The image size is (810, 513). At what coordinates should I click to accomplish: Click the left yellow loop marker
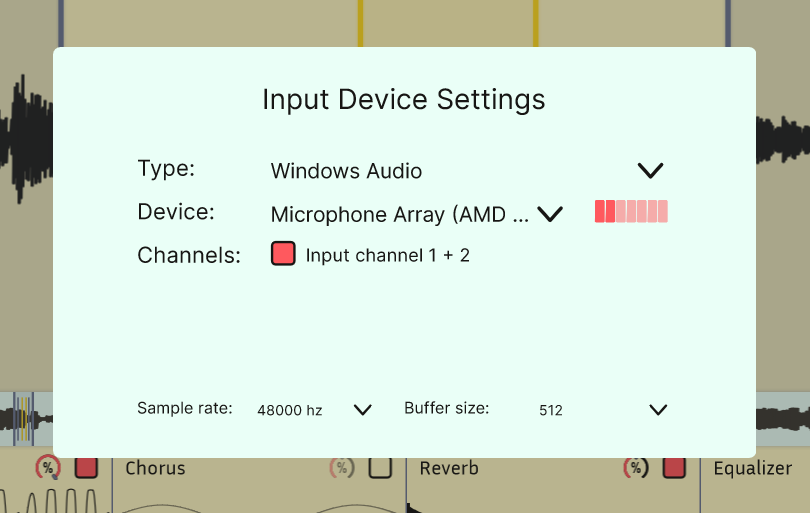360,23
